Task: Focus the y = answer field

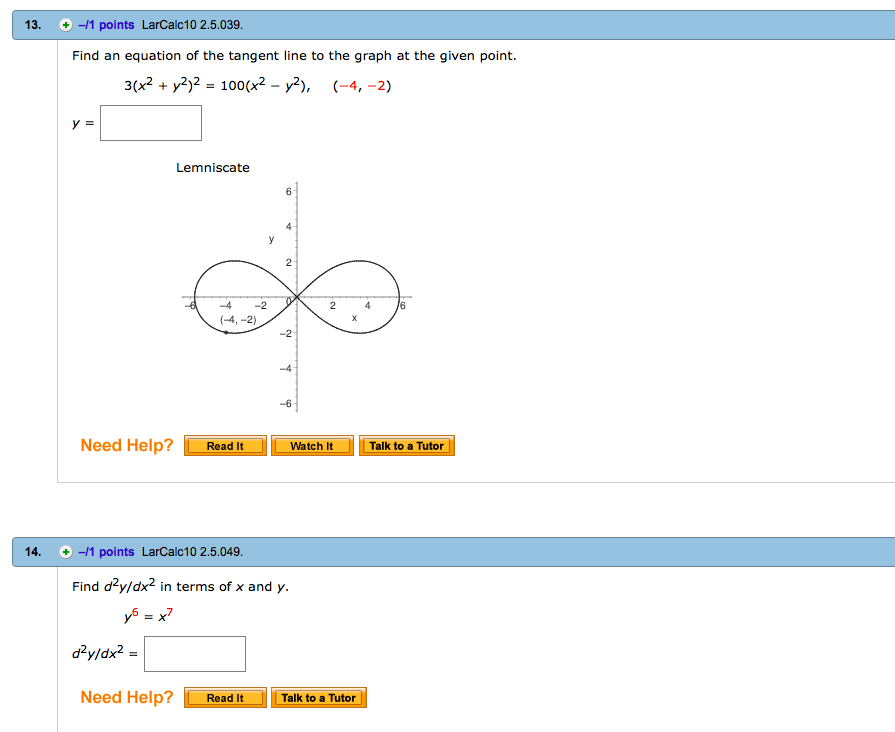Action: coord(151,123)
